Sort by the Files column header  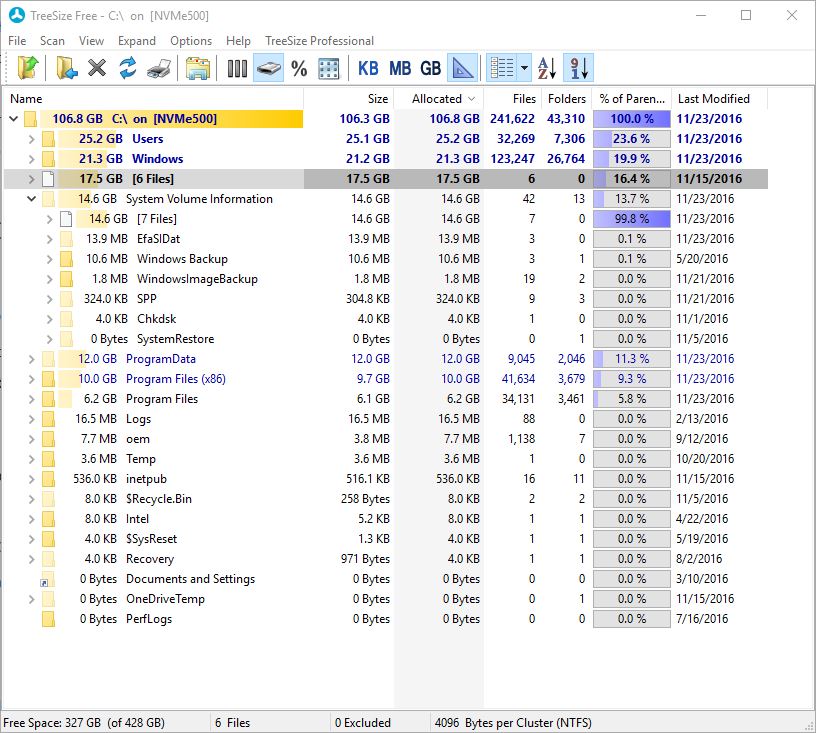(x=513, y=98)
